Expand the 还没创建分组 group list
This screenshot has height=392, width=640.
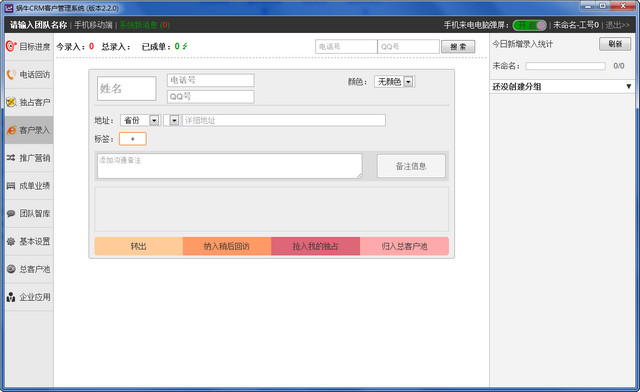[562, 86]
